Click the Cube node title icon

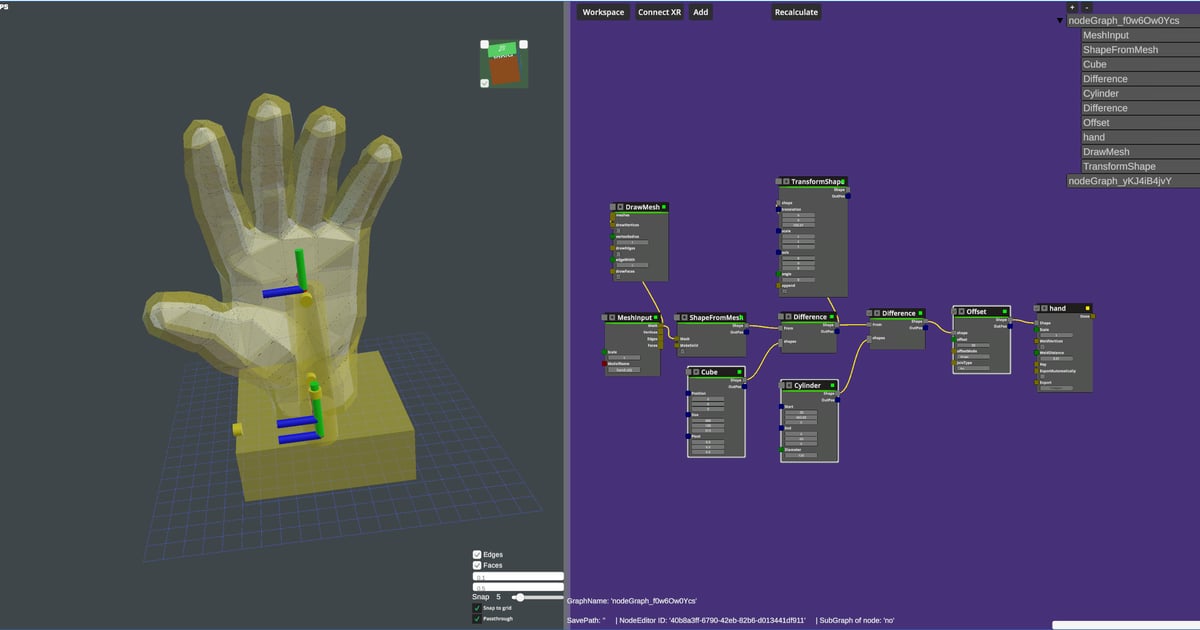[x=698, y=372]
